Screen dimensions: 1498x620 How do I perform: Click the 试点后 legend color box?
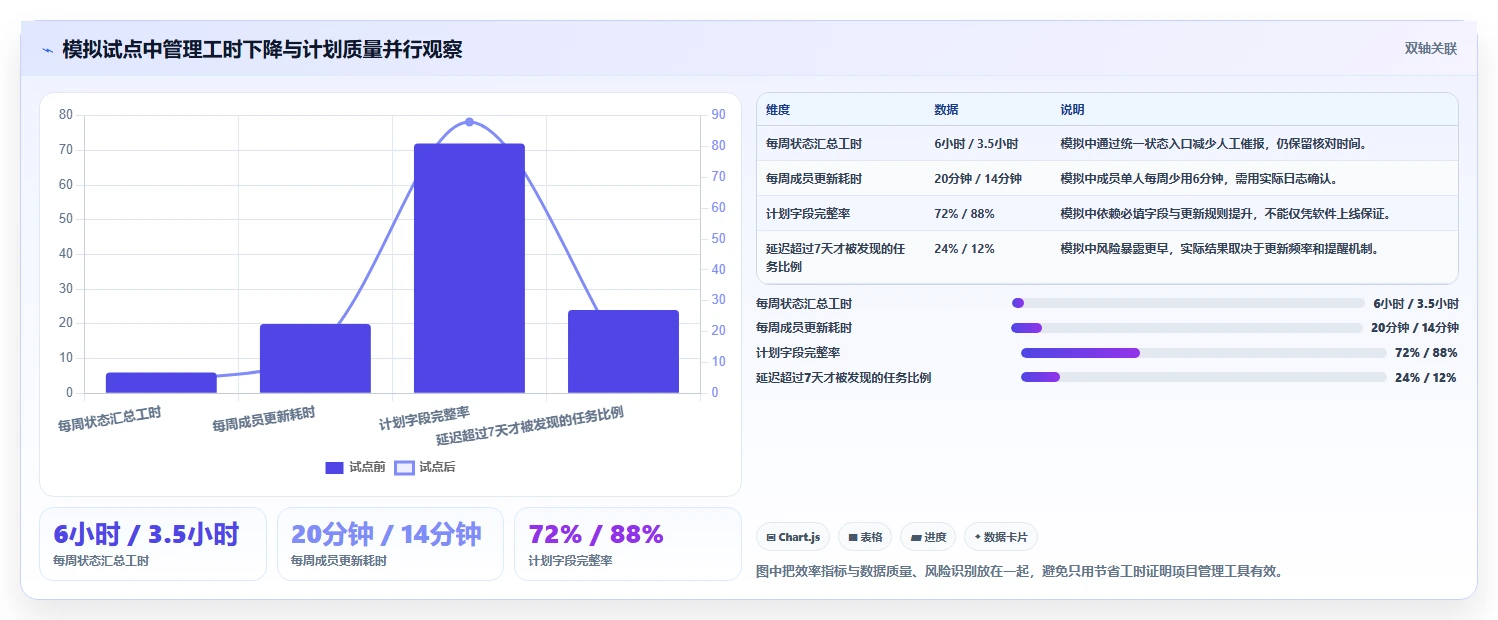(x=404, y=467)
